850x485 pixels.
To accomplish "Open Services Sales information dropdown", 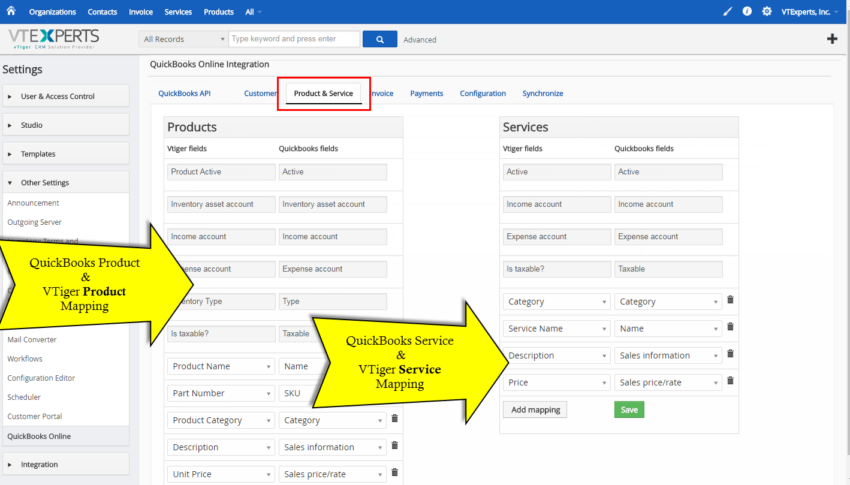I will [x=668, y=356].
